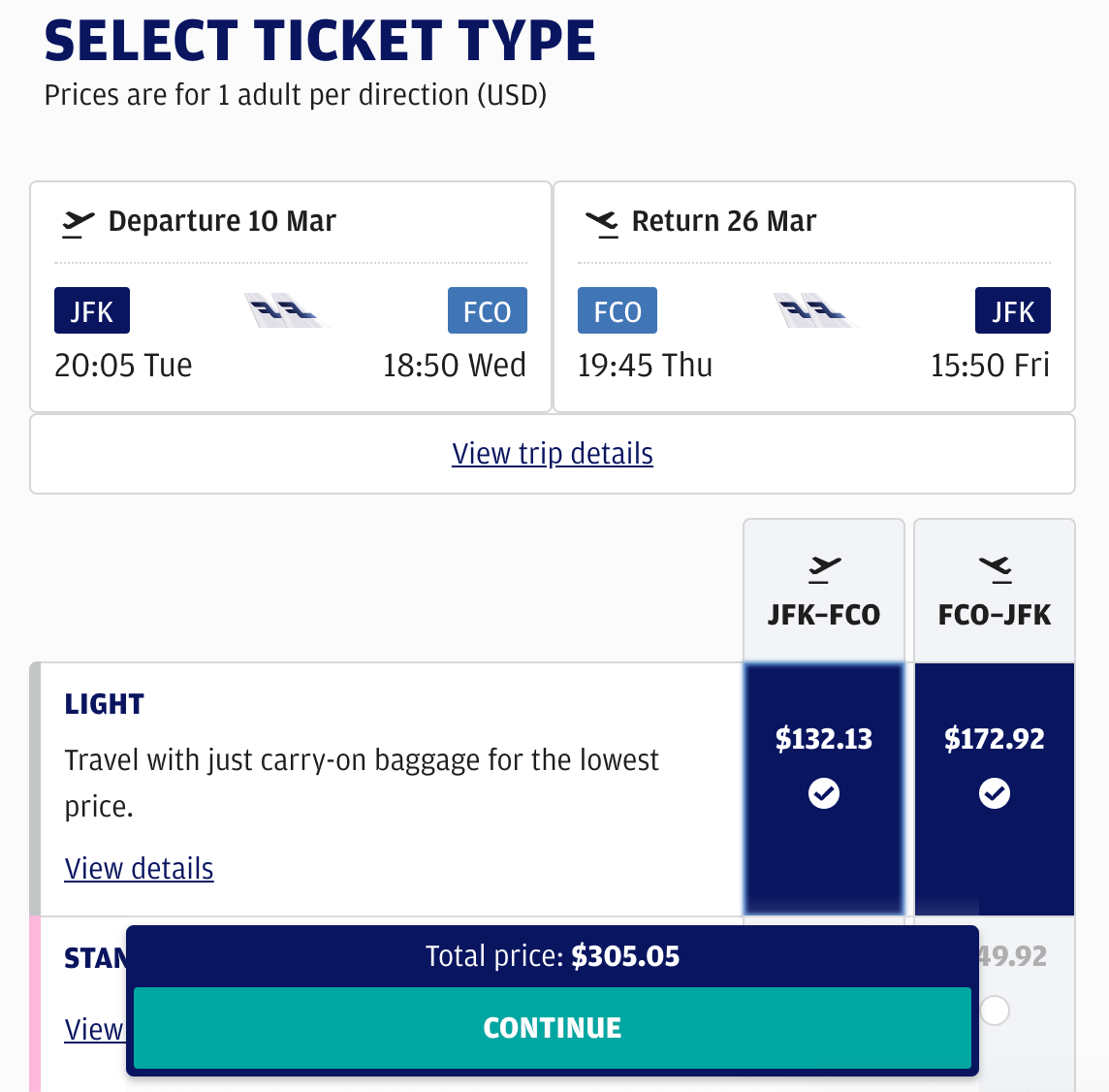Image resolution: width=1109 pixels, height=1092 pixels.
Task: Click the LIGHT fare title
Action: (x=105, y=704)
